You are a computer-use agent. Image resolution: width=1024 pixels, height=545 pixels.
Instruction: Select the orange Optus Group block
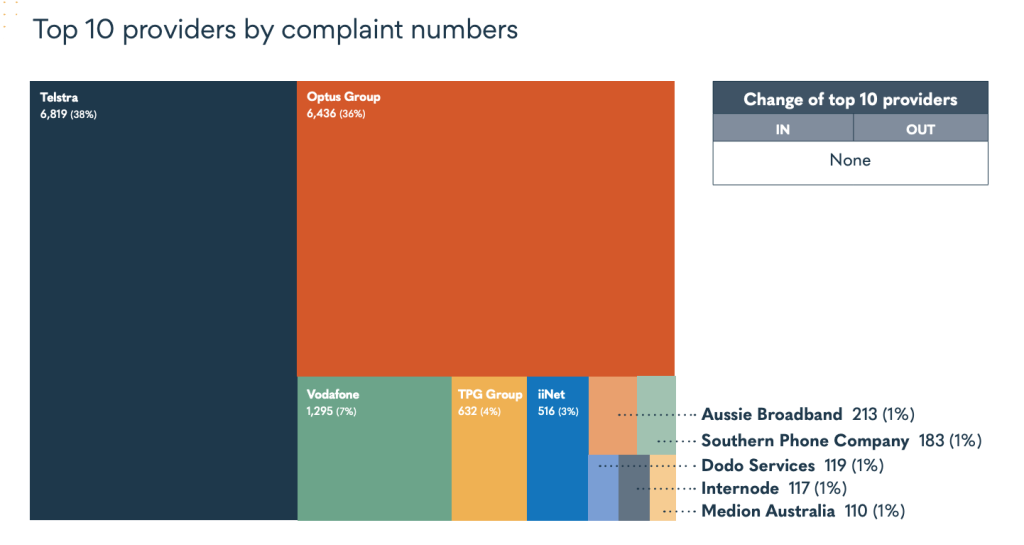pos(486,228)
